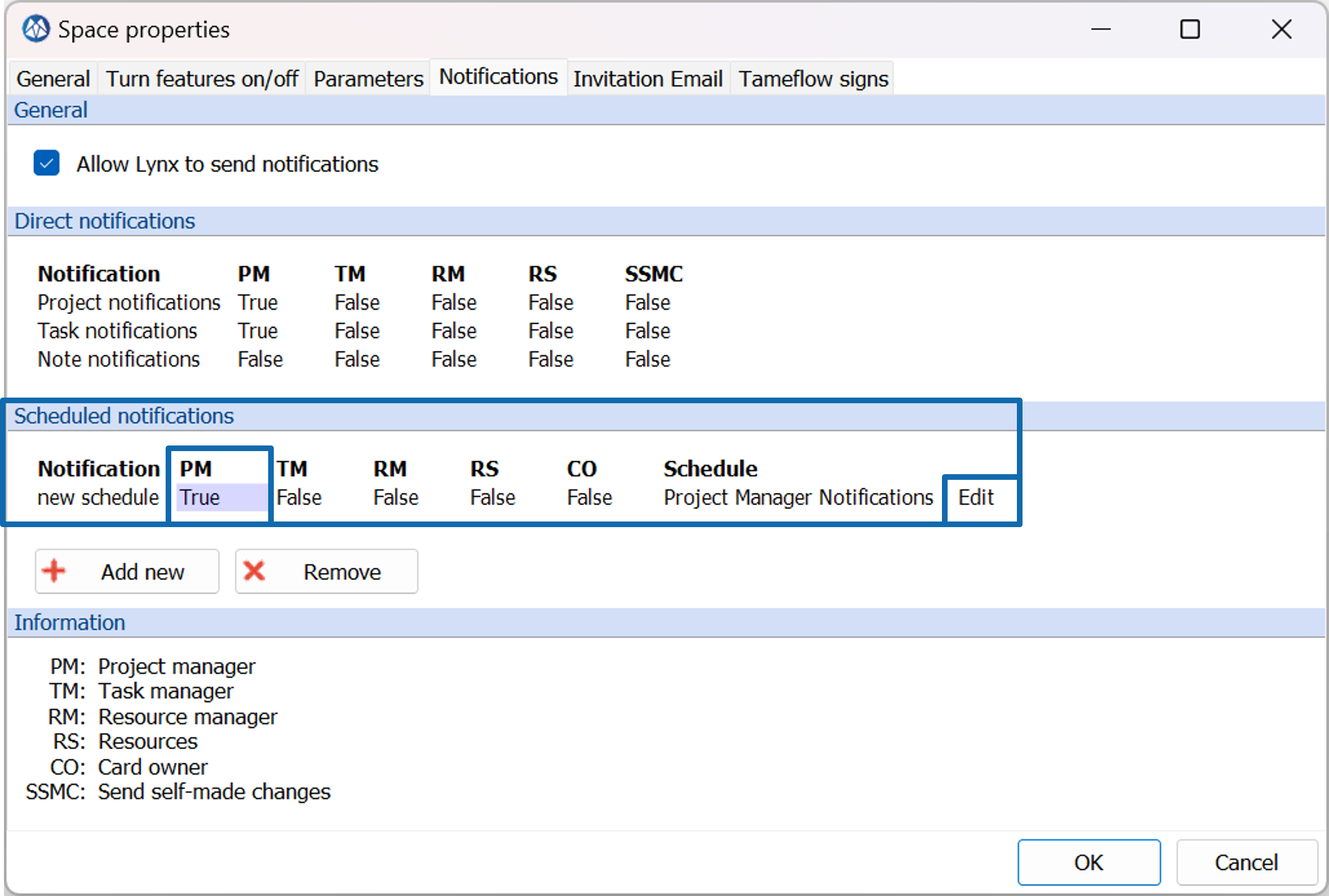The width and height of the screenshot is (1329, 896).
Task: Click the SSMC column header
Action: coord(654,274)
